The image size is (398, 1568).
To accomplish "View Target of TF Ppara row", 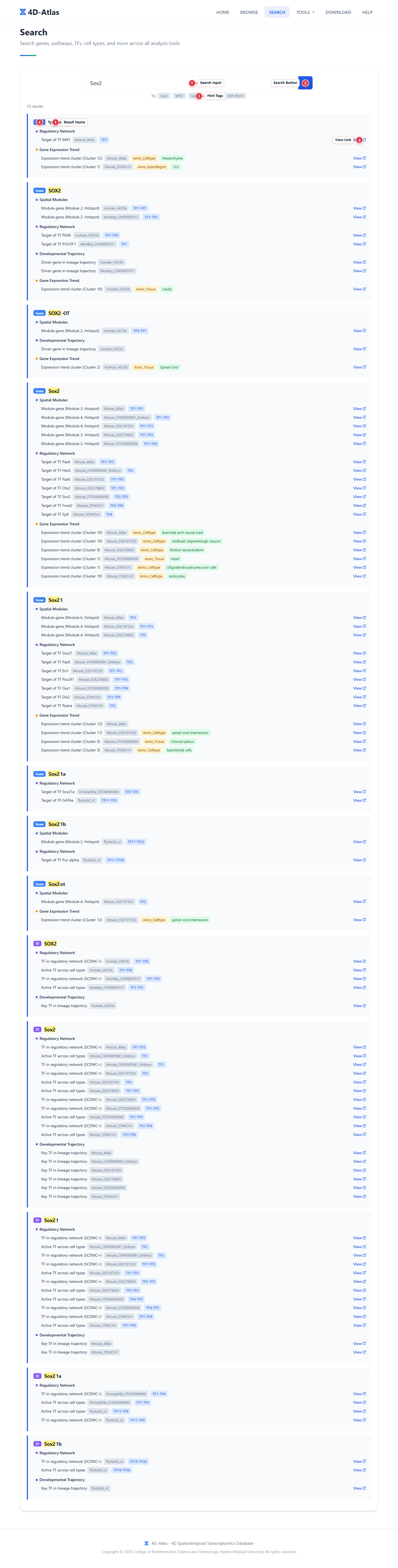I will pos(359,706).
